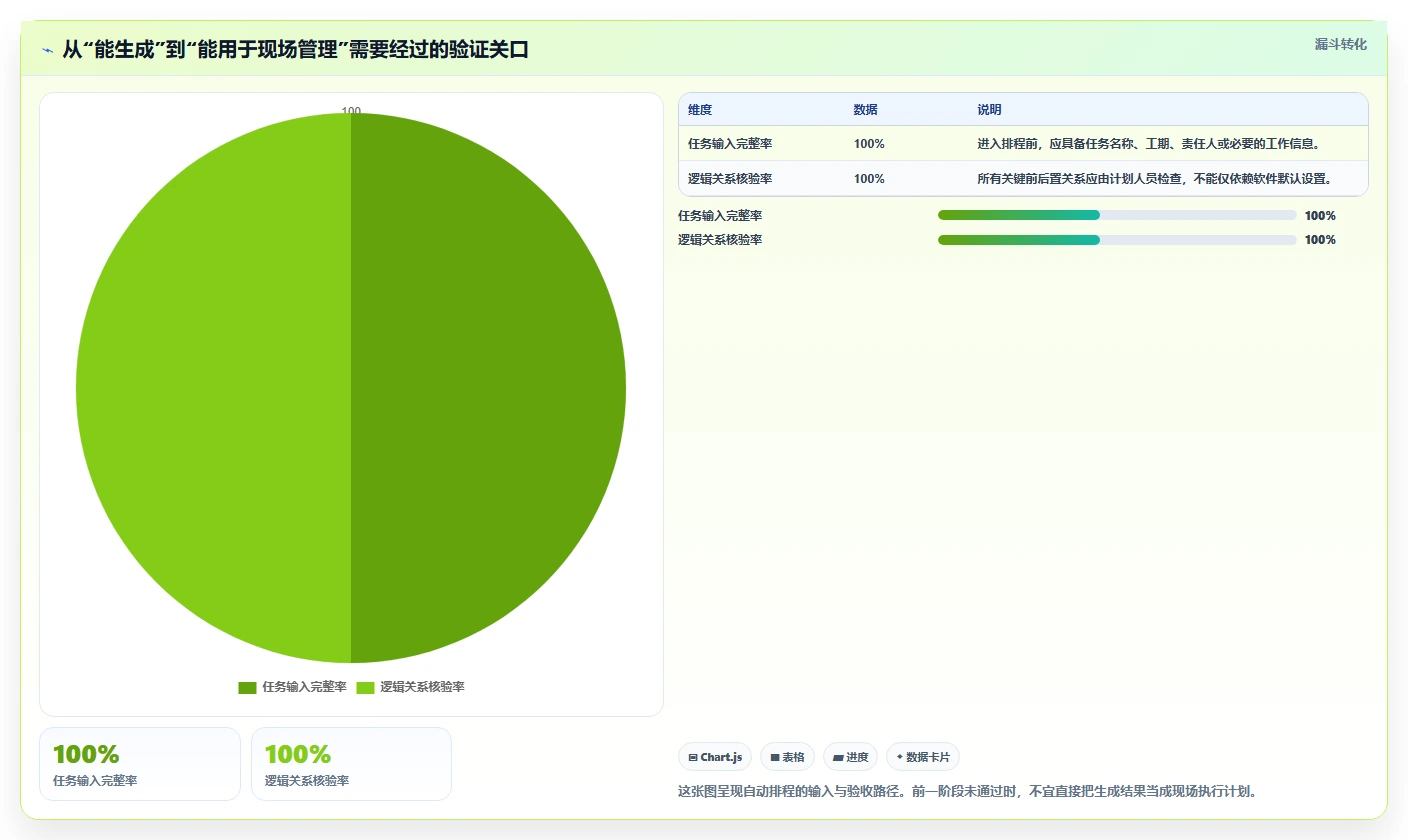Click the dark green pie slice
Screen dimensions: 1408x840
(x=488, y=388)
